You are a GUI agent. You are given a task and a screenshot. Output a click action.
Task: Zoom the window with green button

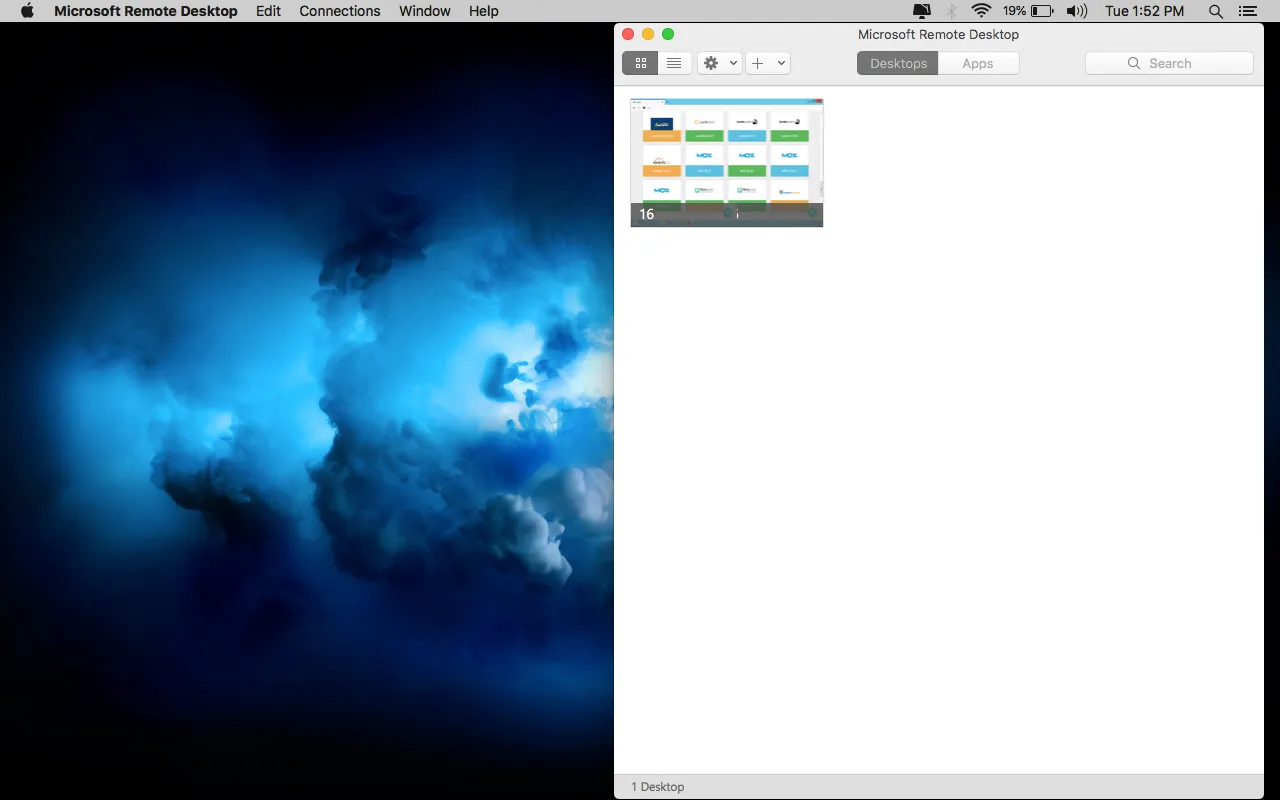(668, 34)
